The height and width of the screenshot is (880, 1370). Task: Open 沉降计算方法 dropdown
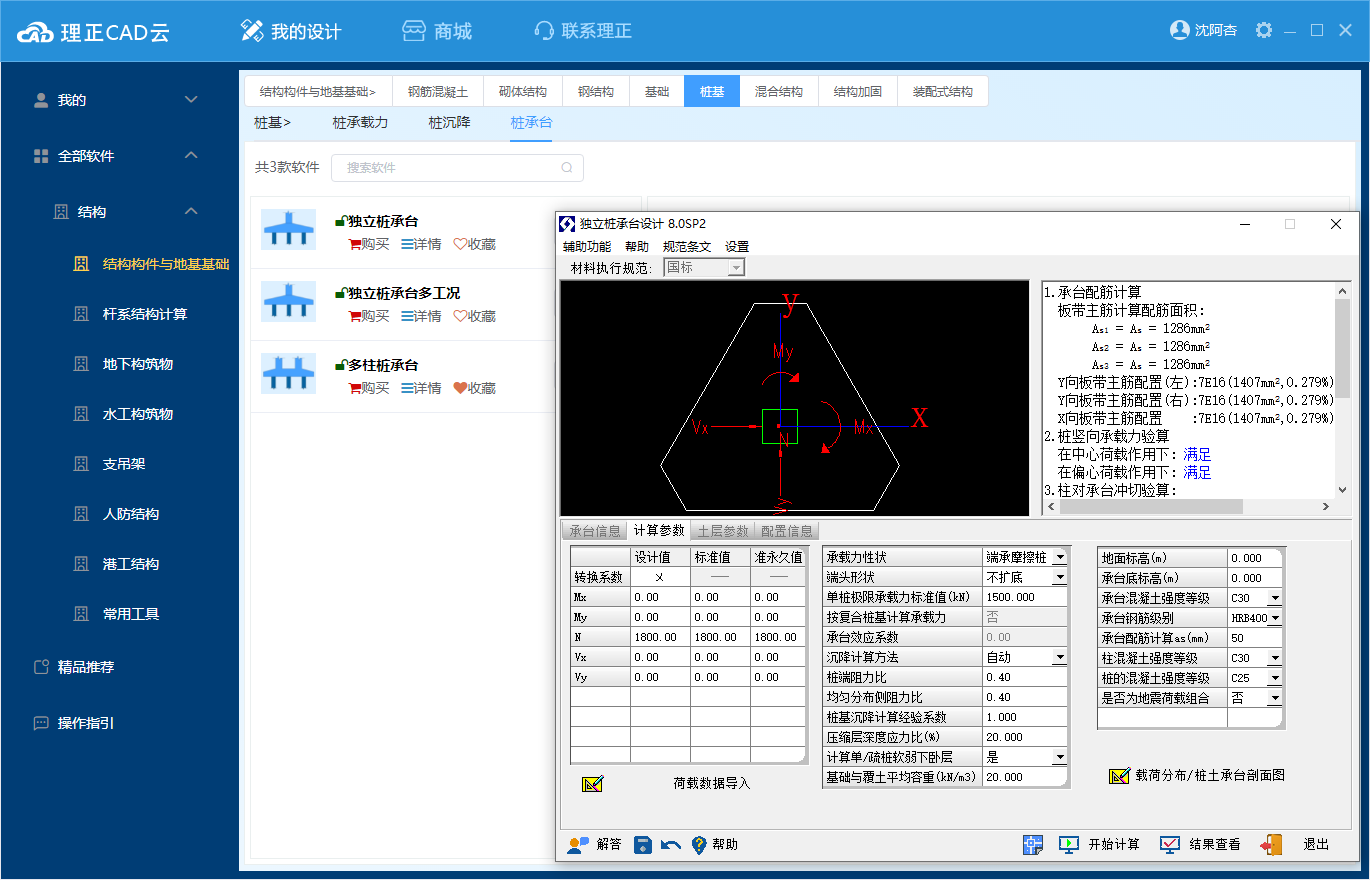point(1059,657)
